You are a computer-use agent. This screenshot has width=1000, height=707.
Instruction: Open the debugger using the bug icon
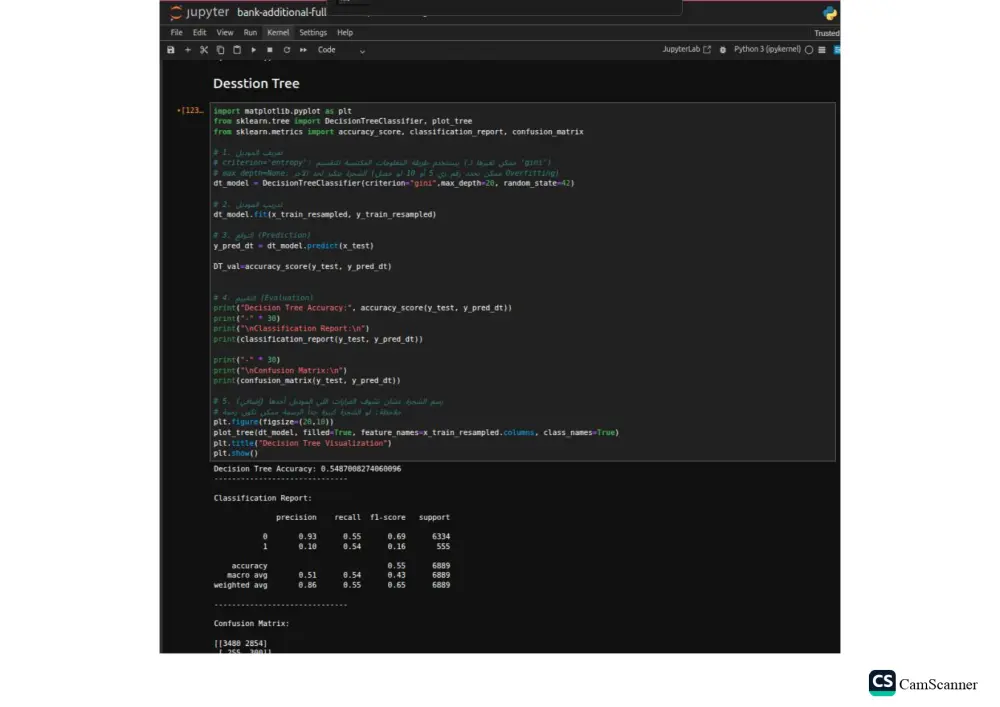(x=723, y=49)
